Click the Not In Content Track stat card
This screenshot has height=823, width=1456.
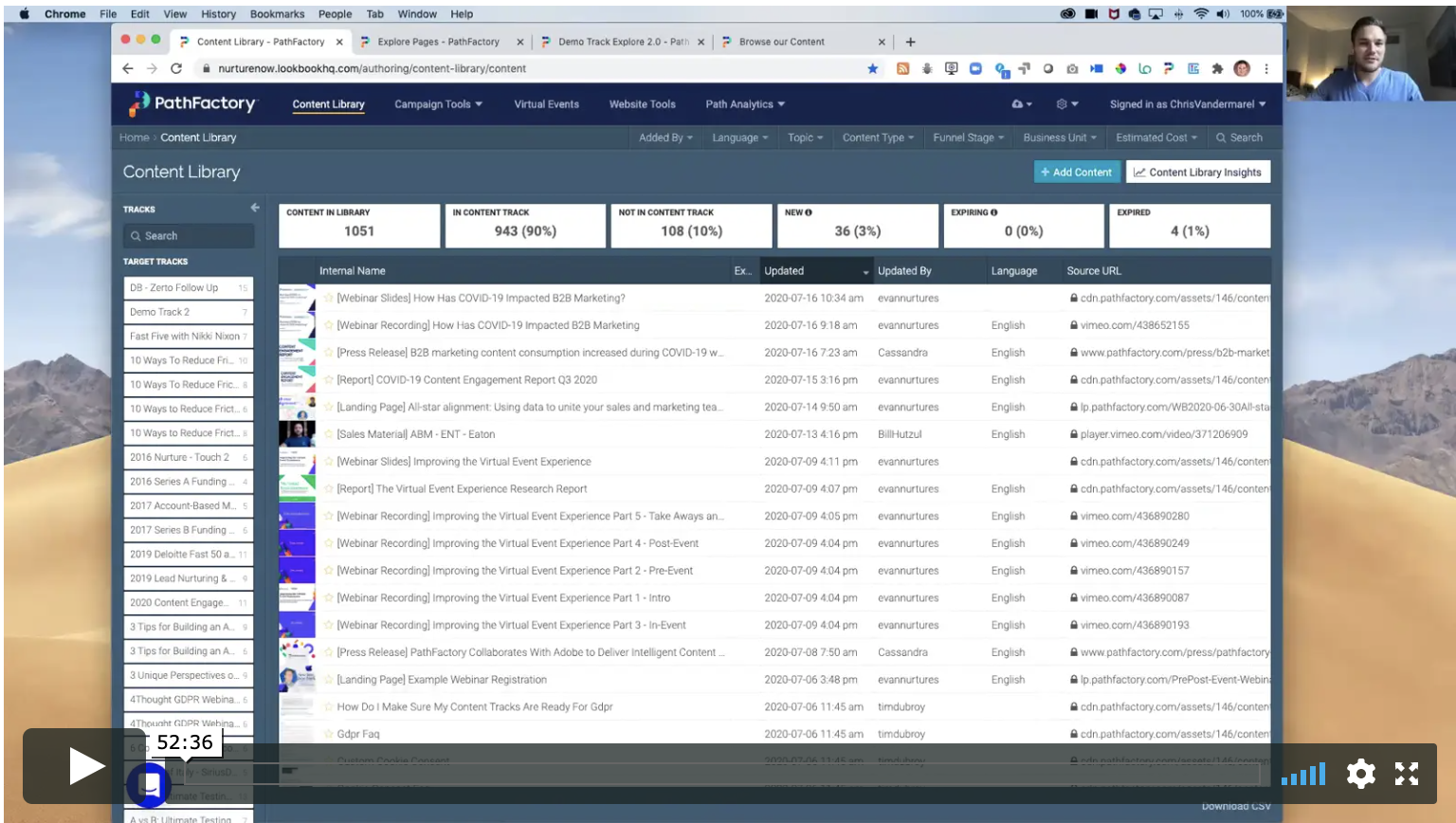[x=691, y=226]
